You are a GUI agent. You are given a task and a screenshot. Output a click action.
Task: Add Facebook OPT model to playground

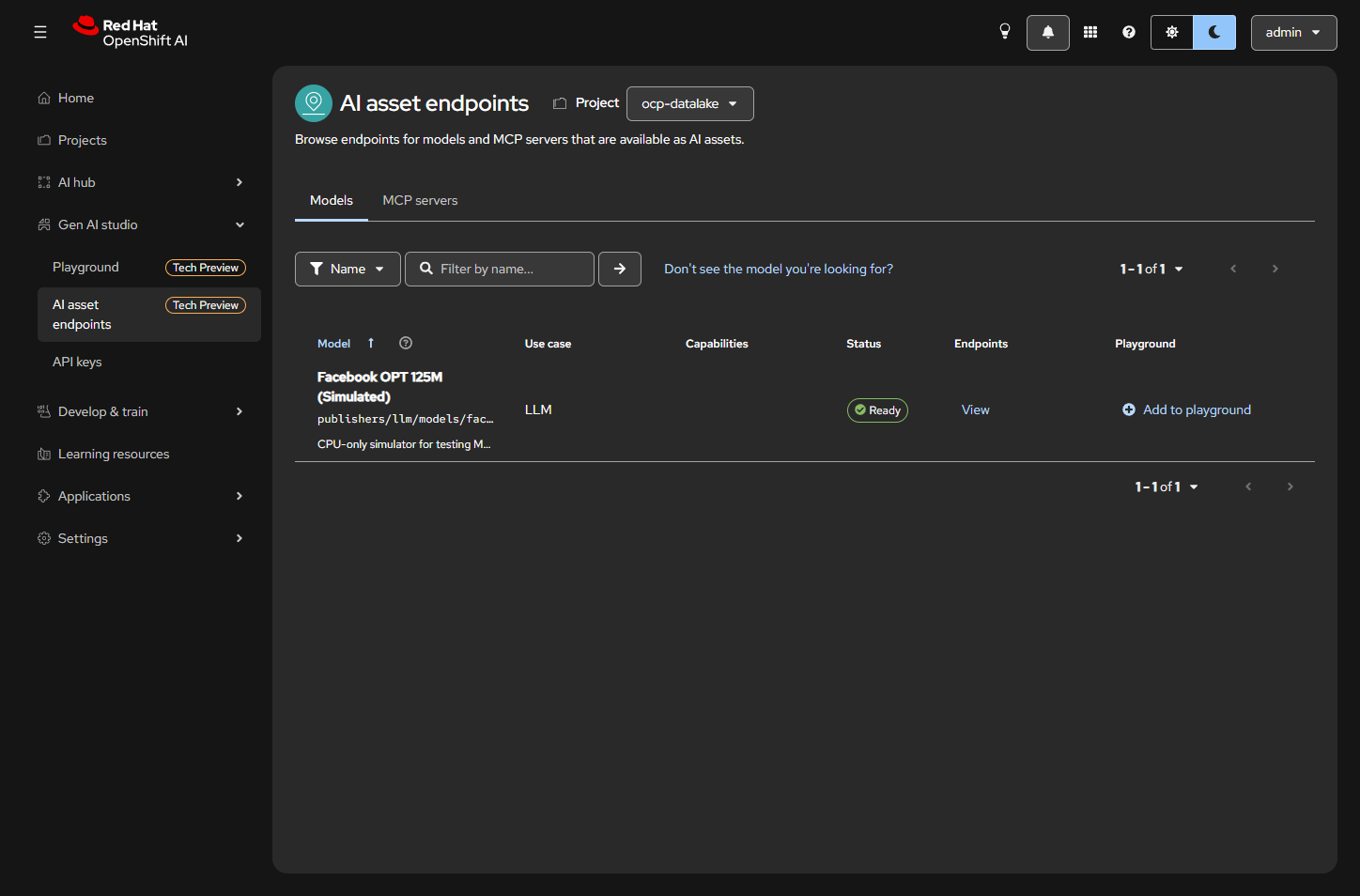(x=1187, y=410)
